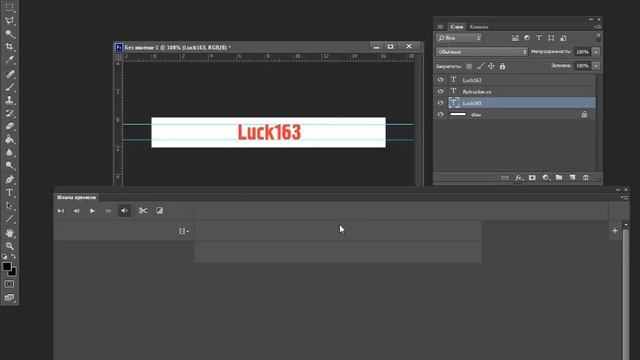Lock image pixels with brush icon

click(480, 66)
